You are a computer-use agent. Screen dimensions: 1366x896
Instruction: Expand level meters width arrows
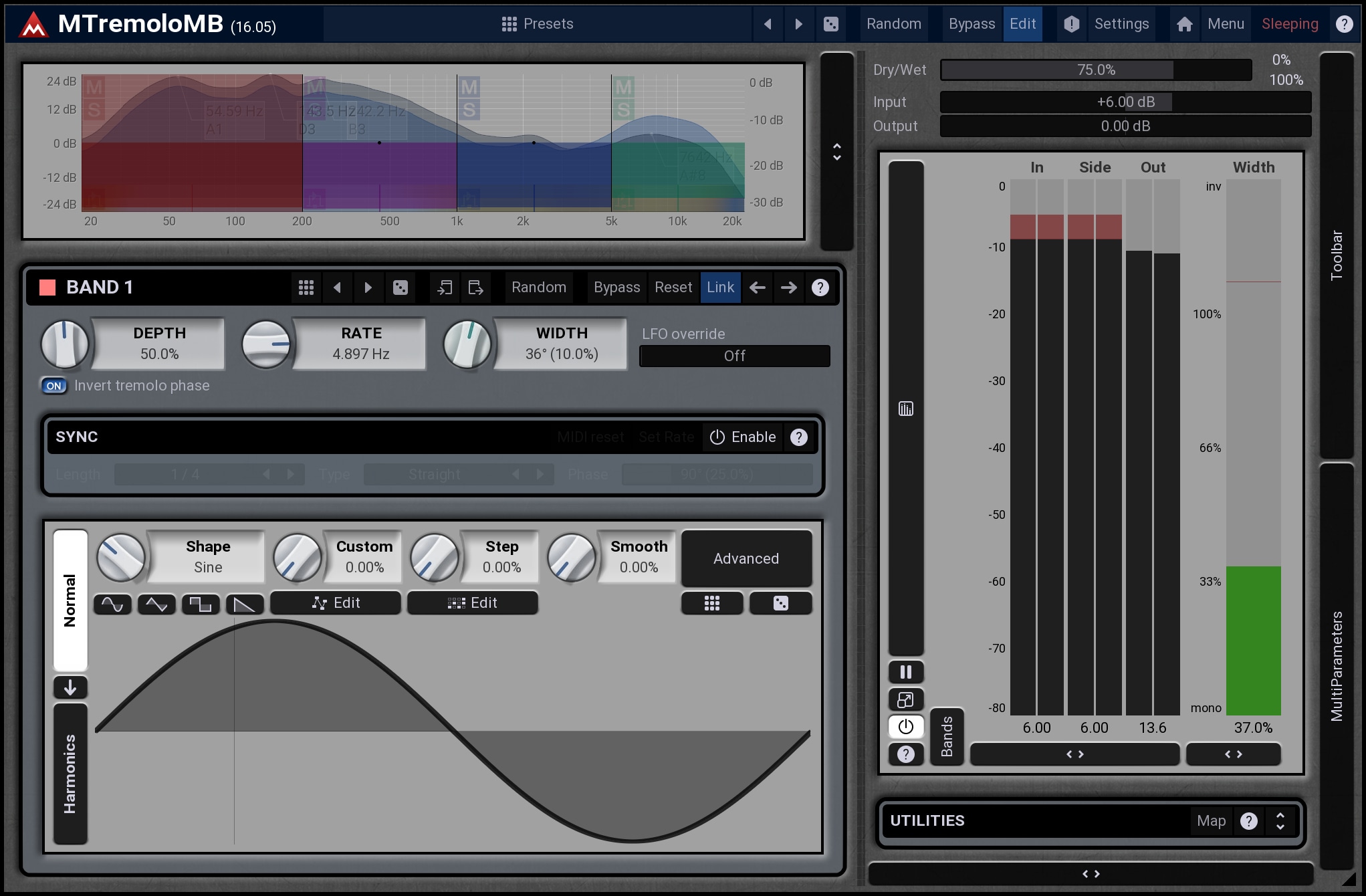click(1074, 754)
